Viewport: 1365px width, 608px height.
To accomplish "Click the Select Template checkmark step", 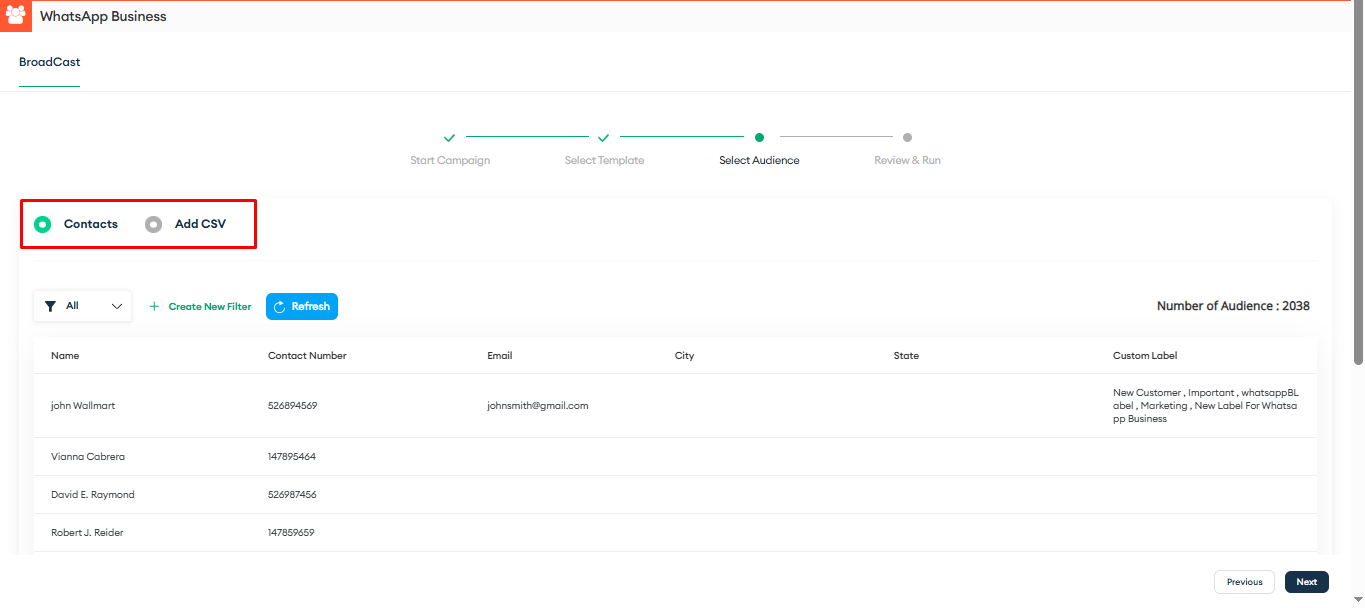I will click(x=604, y=137).
